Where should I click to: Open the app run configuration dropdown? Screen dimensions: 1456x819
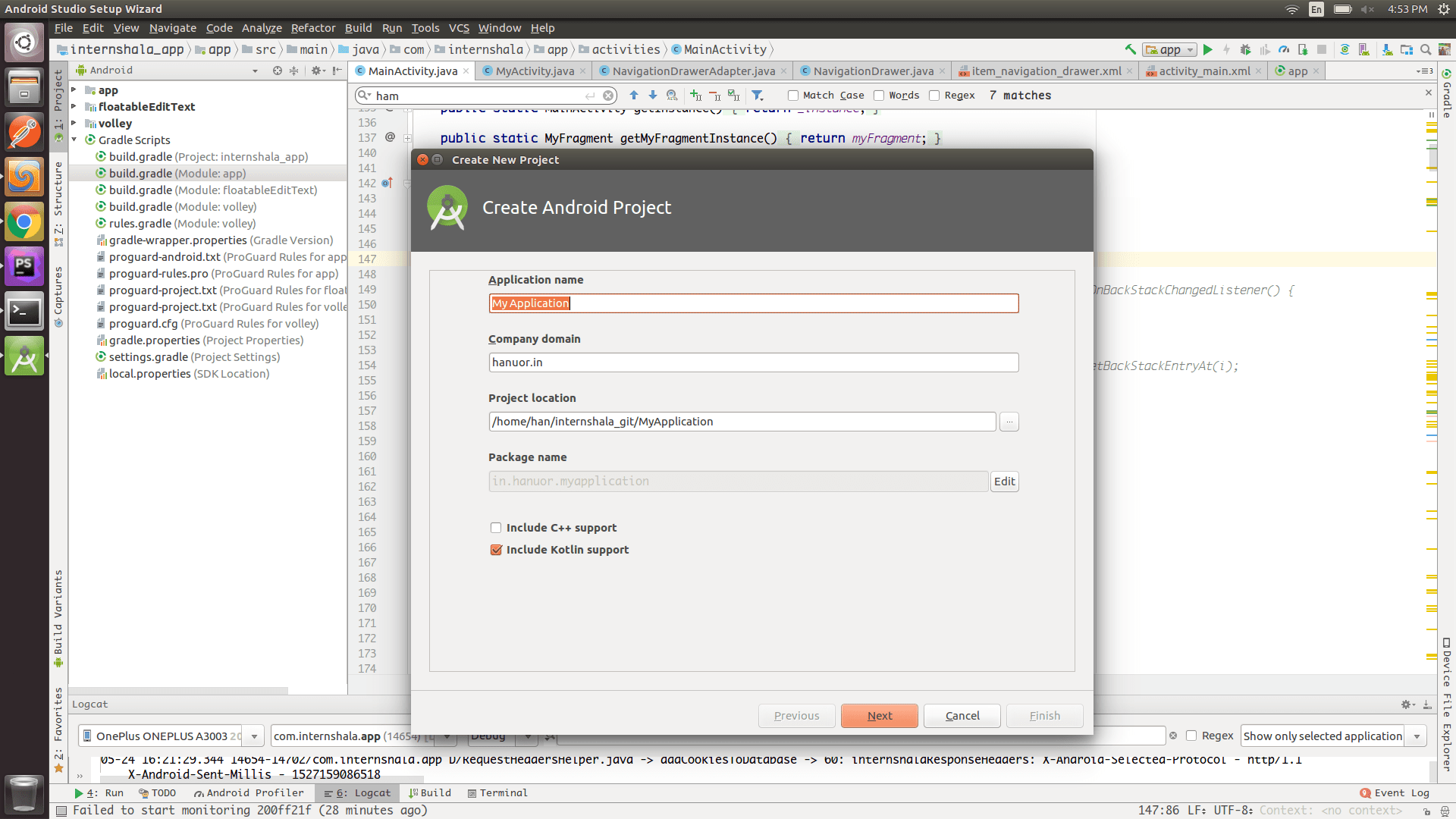tap(1188, 49)
